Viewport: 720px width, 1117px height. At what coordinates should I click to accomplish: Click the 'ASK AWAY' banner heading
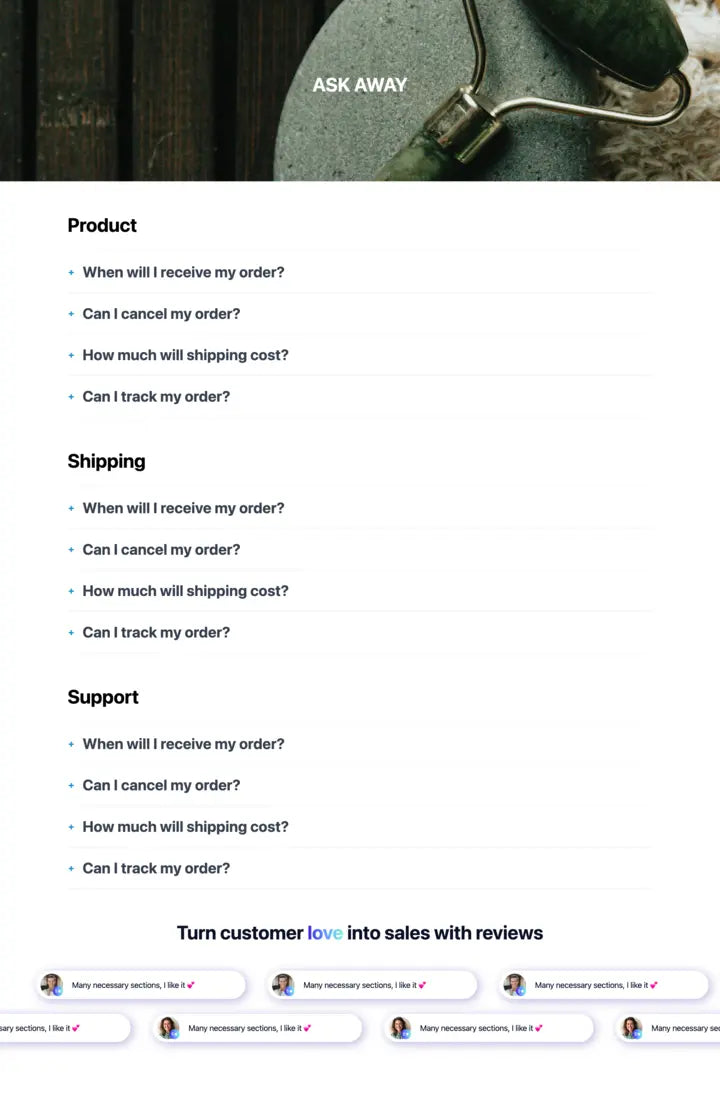(360, 85)
